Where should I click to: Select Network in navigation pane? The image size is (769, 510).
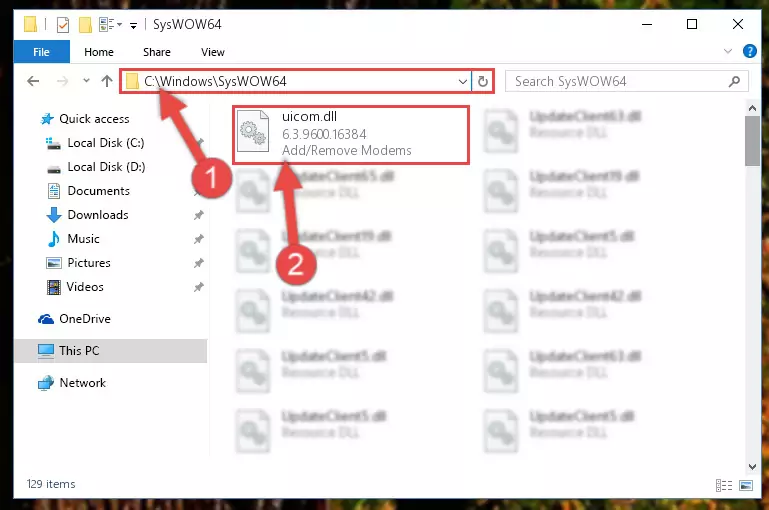pyautogui.click(x=82, y=382)
